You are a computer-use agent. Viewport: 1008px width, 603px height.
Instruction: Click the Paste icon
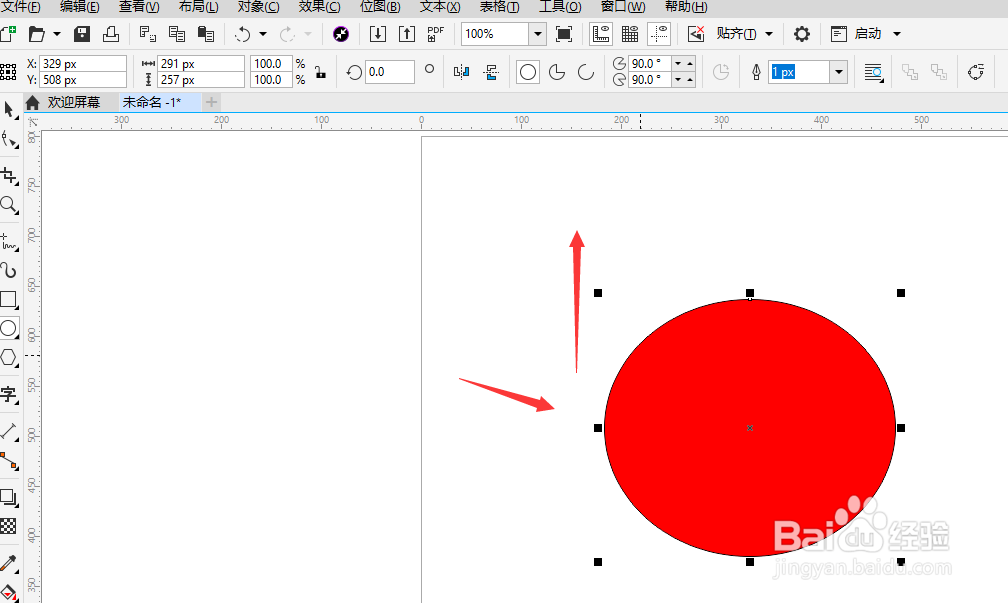coord(206,34)
